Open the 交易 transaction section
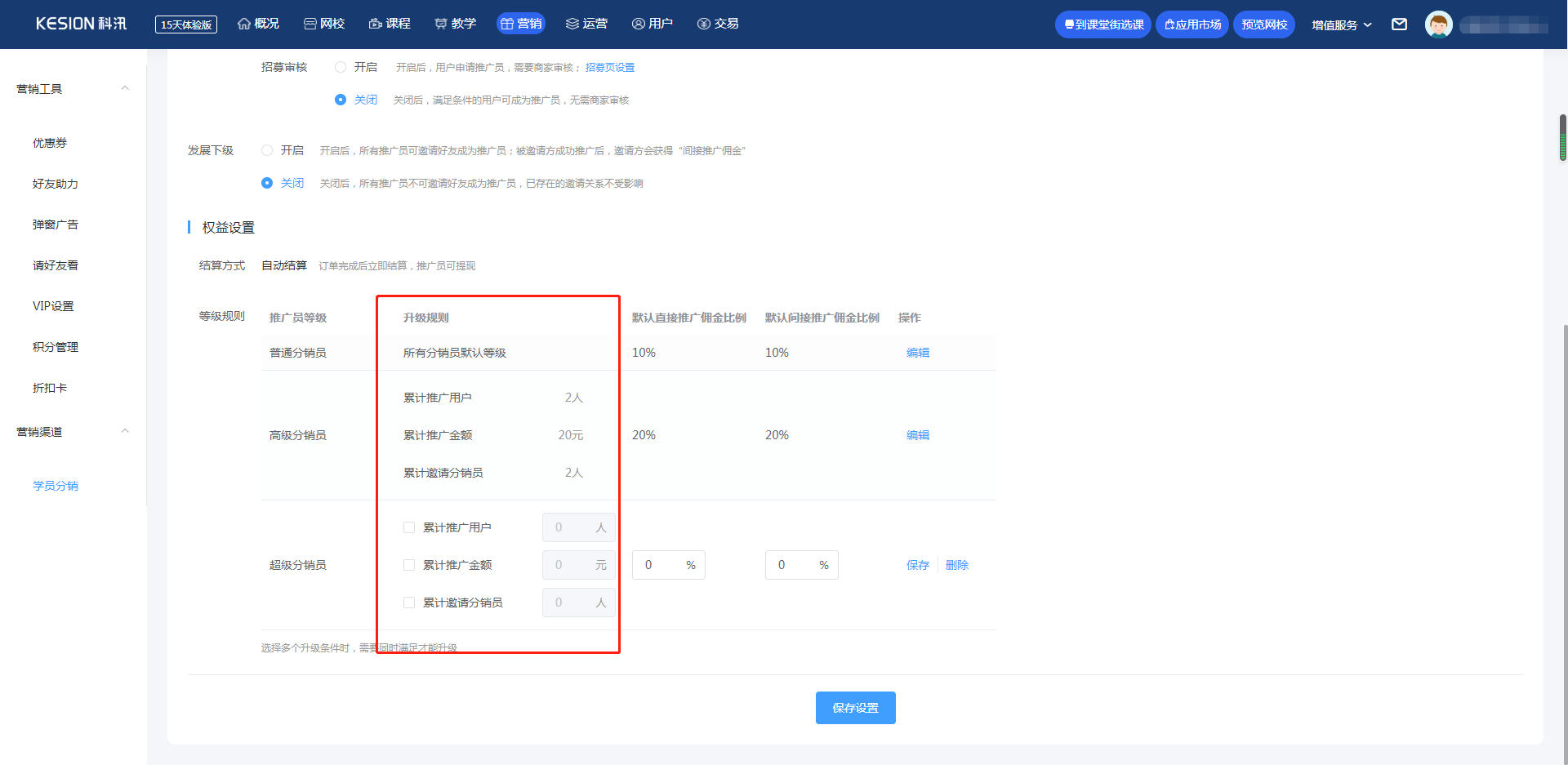Viewport: 1568px width, 765px height. [718, 24]
